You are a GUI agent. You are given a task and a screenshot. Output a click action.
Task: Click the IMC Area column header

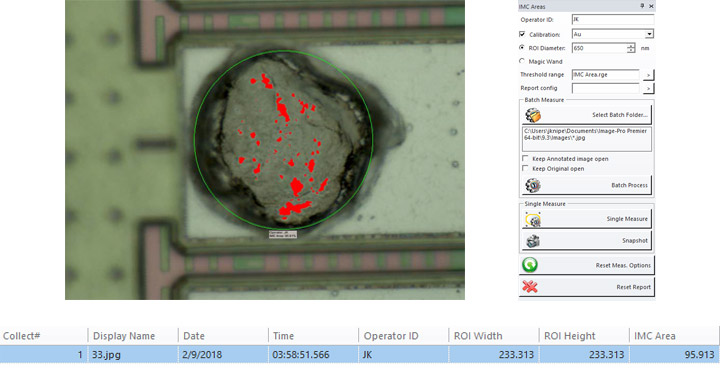pos(654,336)
